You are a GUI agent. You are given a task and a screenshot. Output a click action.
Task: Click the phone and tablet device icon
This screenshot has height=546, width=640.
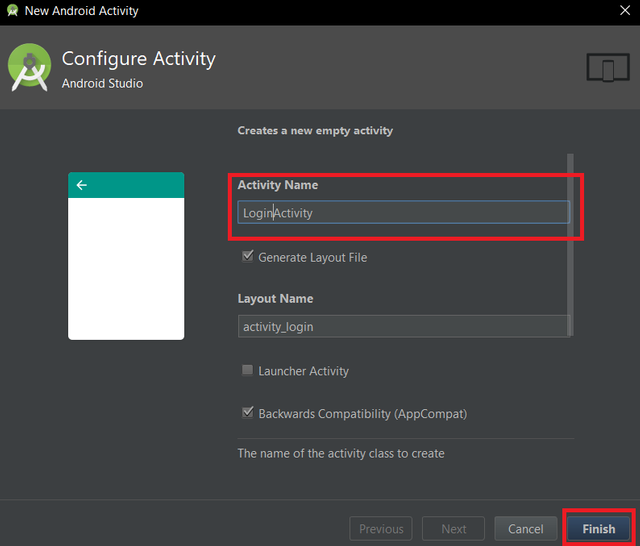tap(607, 68)
